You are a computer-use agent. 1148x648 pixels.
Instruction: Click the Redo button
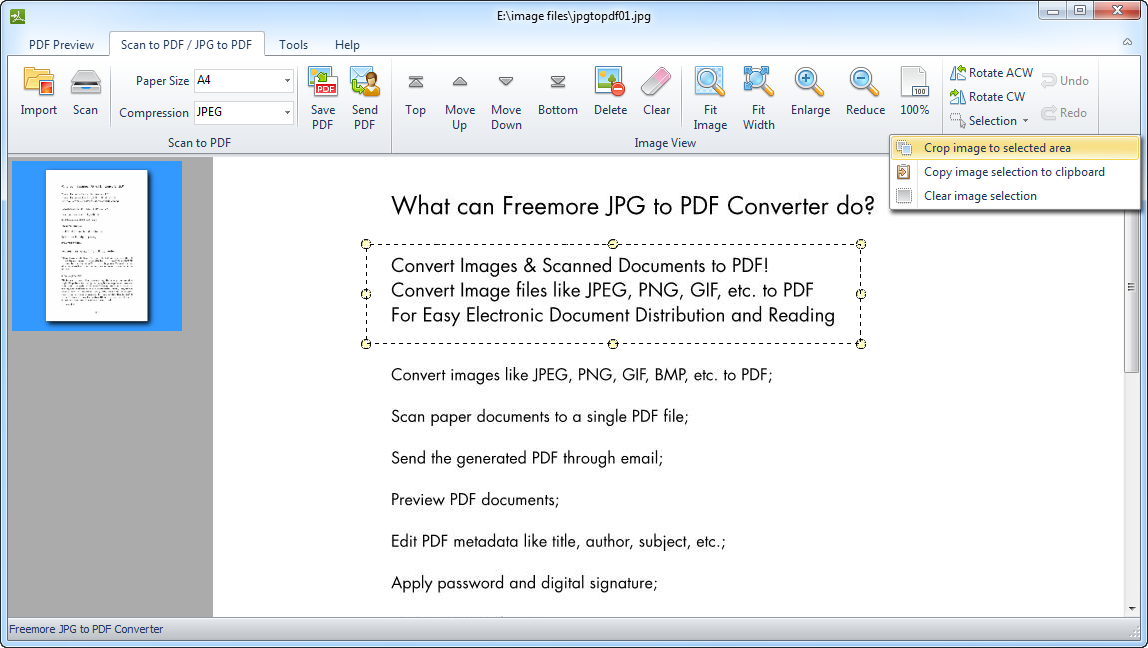(1064, 113)
